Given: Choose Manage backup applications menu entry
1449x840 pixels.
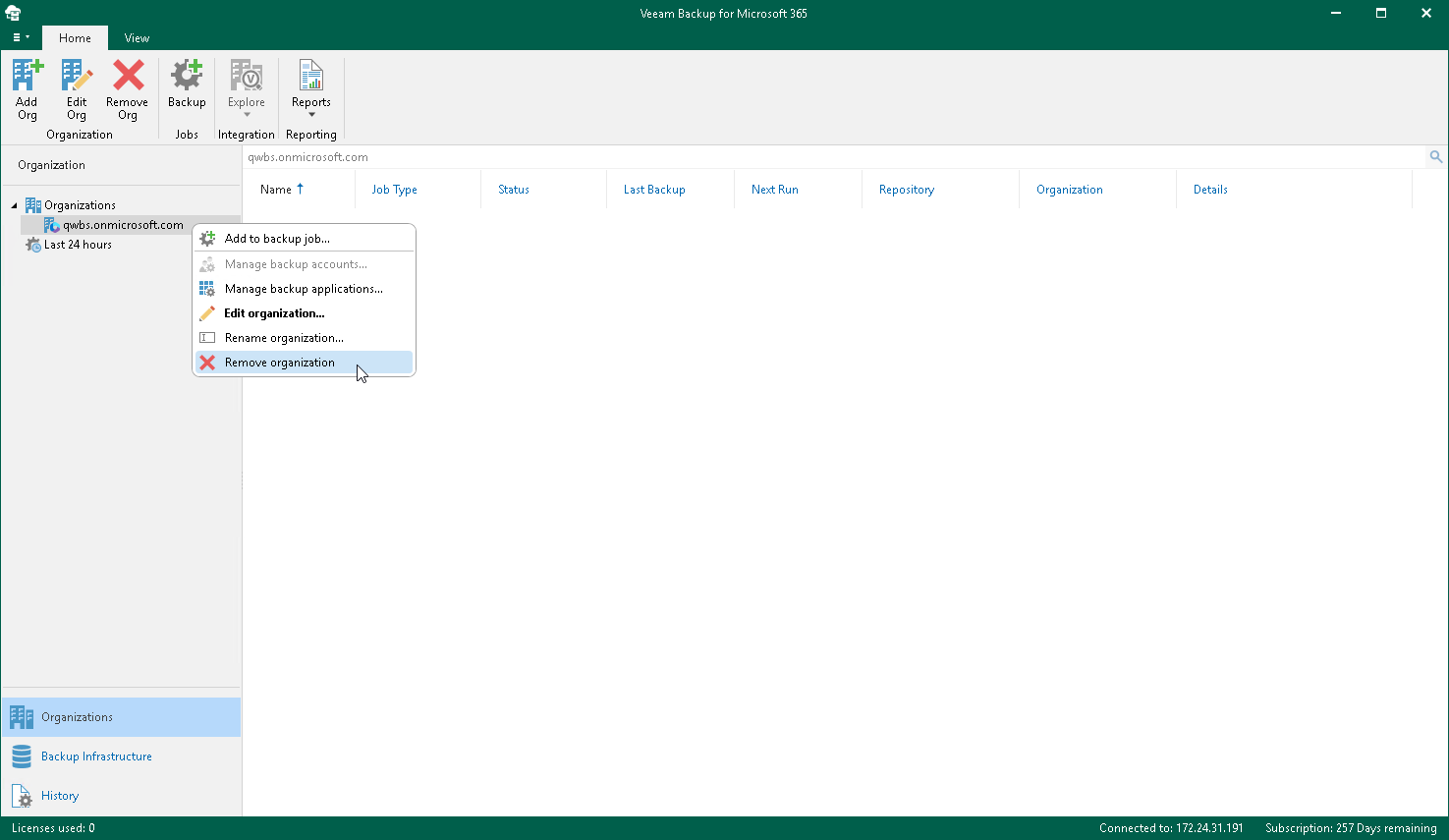Looking at the screenshot, I should coord(305,289).
